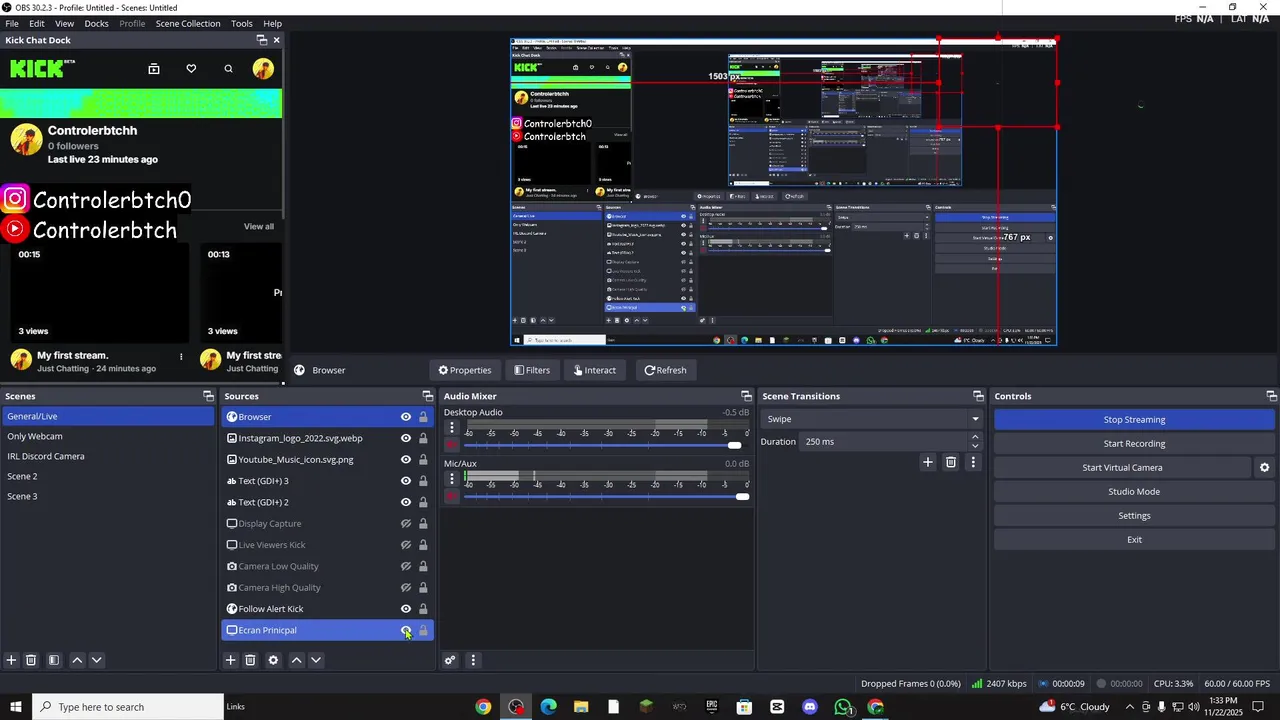Click 'View all' link in Kick dock

[259, 226]
